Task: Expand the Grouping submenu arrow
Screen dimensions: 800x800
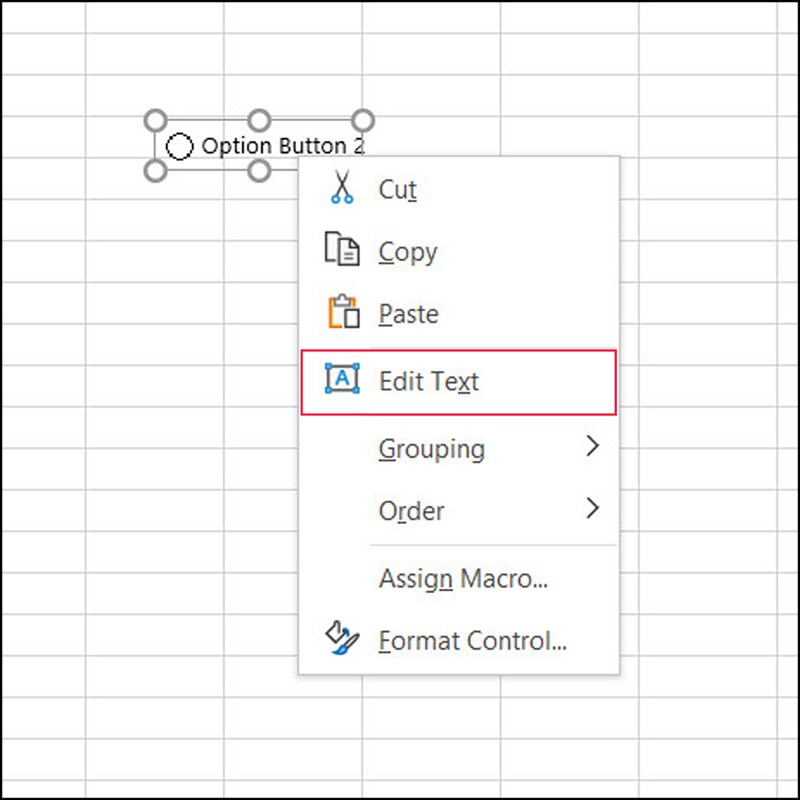Action: (x=592, y=448)
